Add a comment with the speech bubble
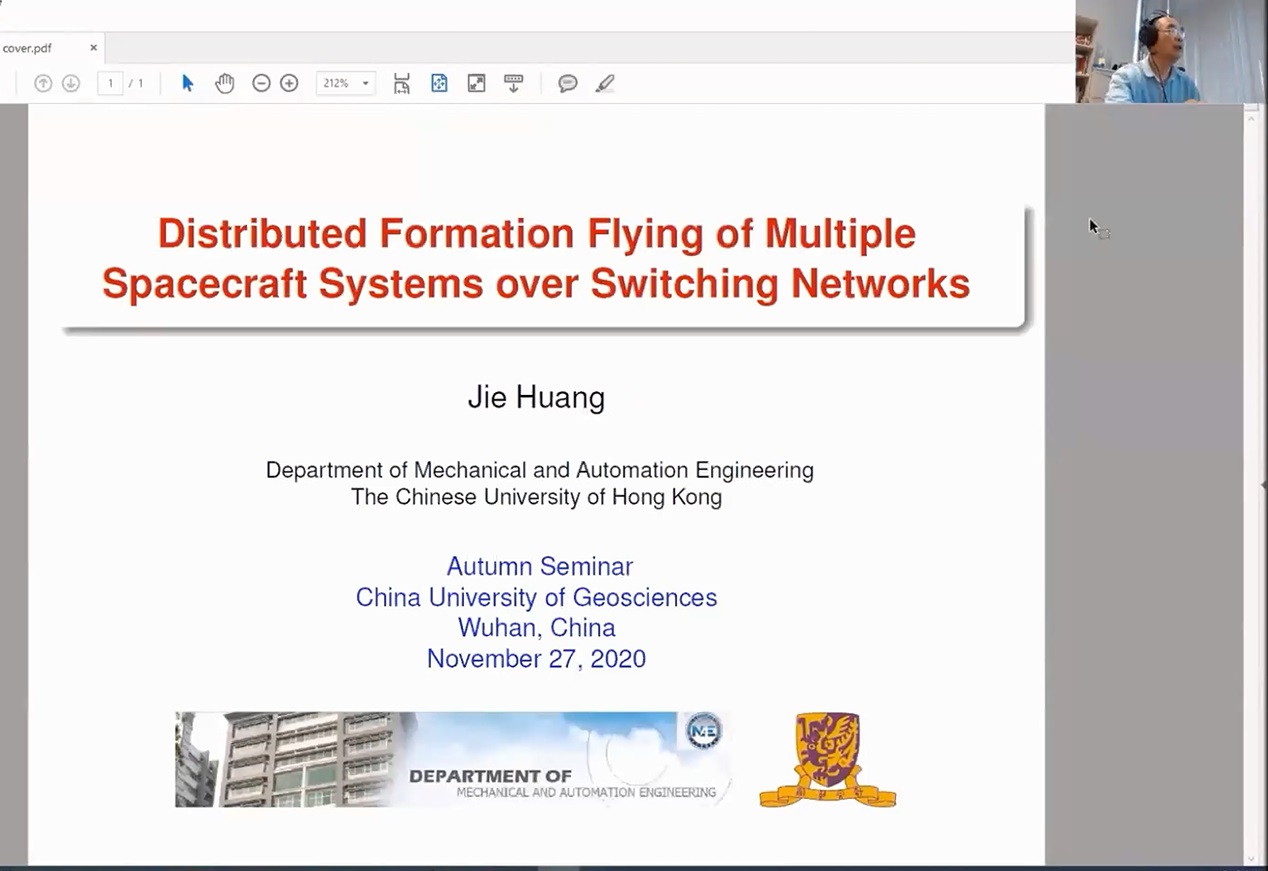Viewport: 1268px width, 871px height. tap(568, 84)
